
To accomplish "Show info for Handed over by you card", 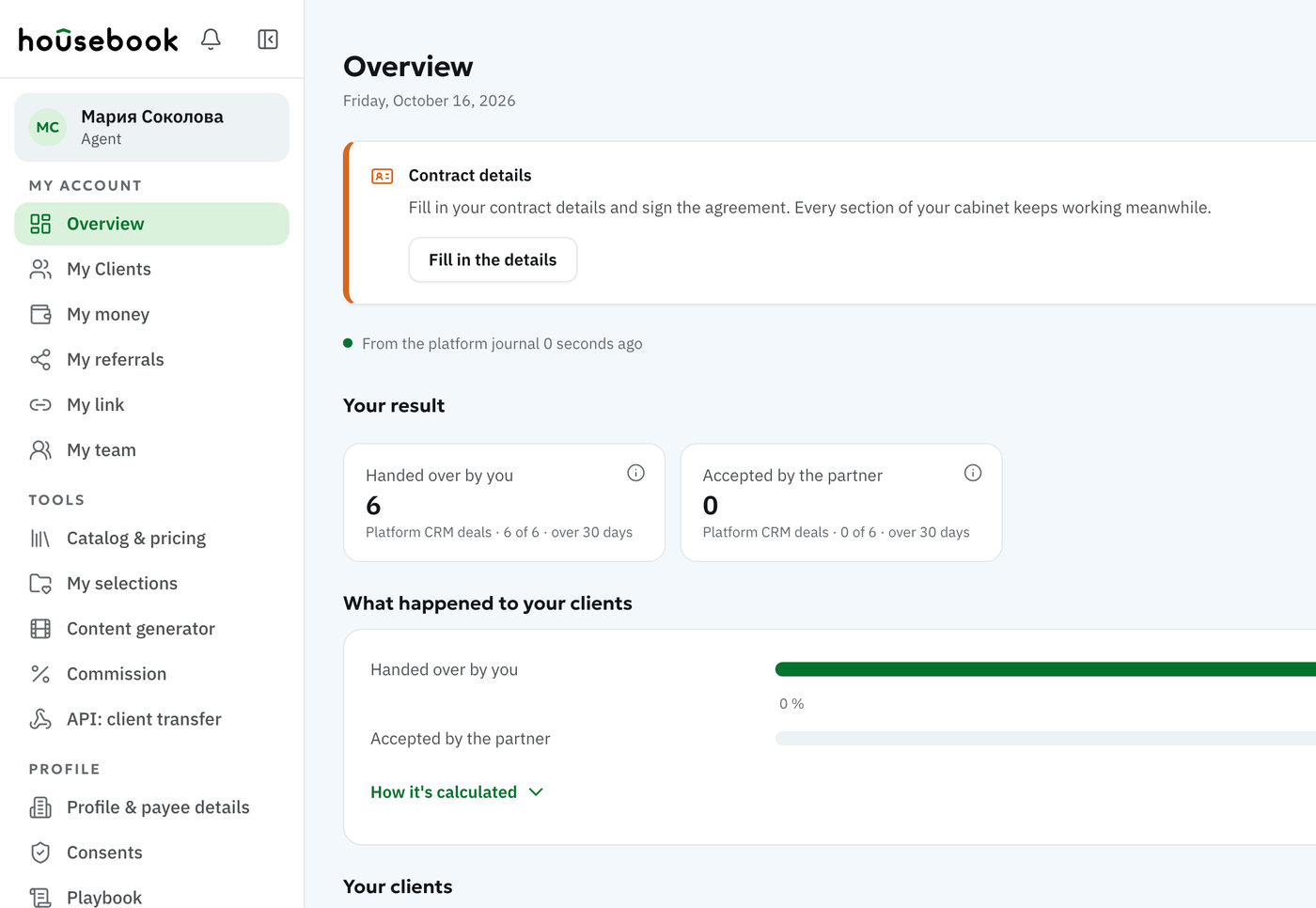I will point(635,473).
